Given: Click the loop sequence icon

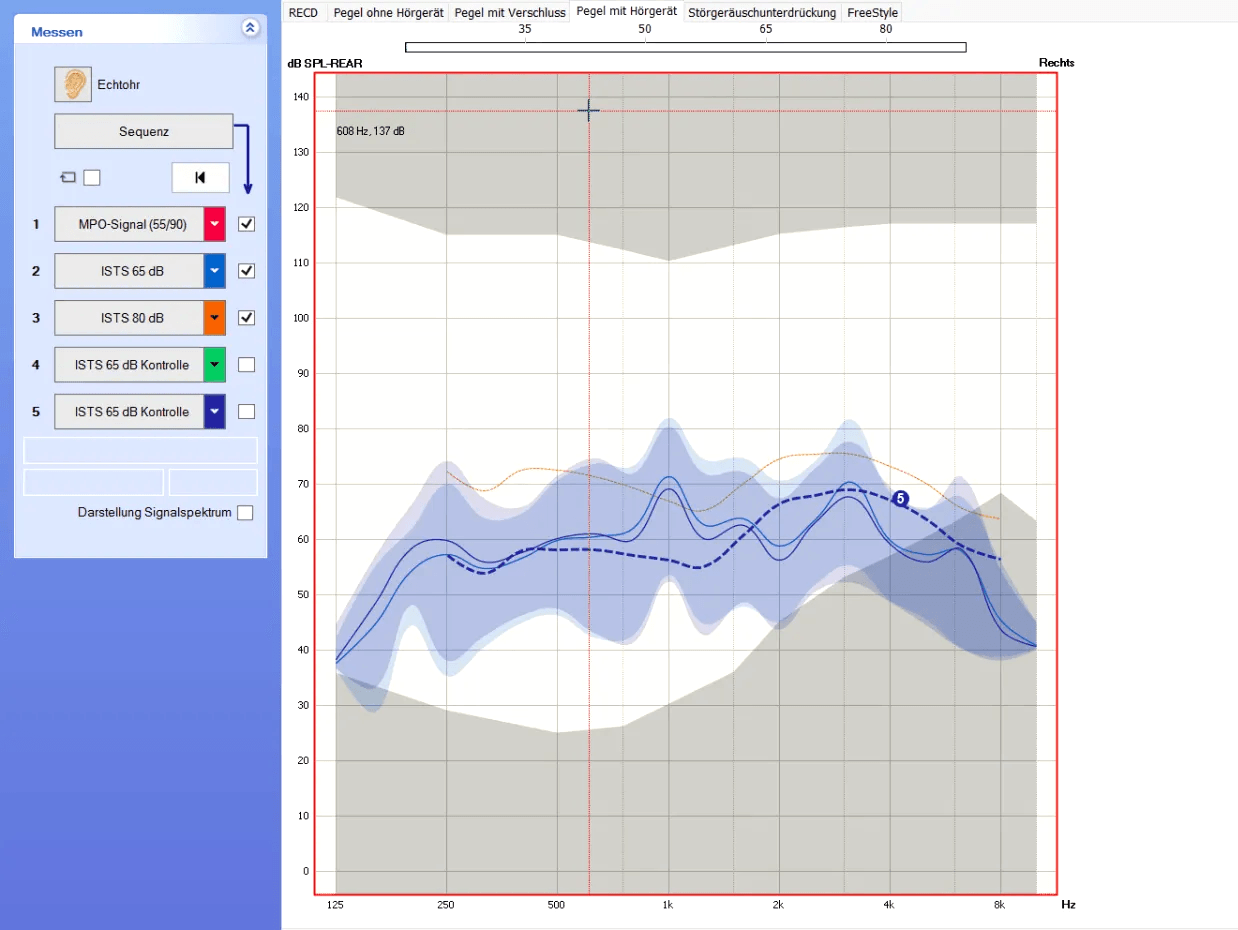Looking at the screenshot, I should click(x=68, y=177).
